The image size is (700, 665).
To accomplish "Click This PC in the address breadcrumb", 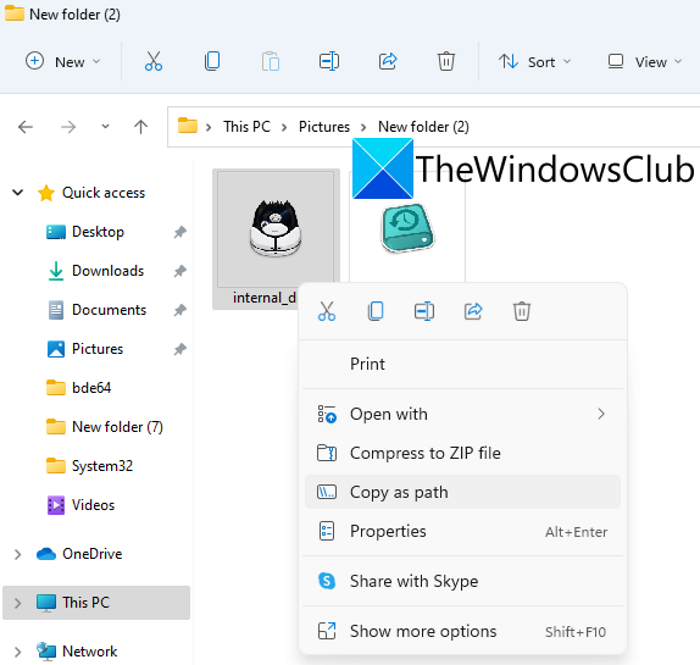I will pos(247,127).
